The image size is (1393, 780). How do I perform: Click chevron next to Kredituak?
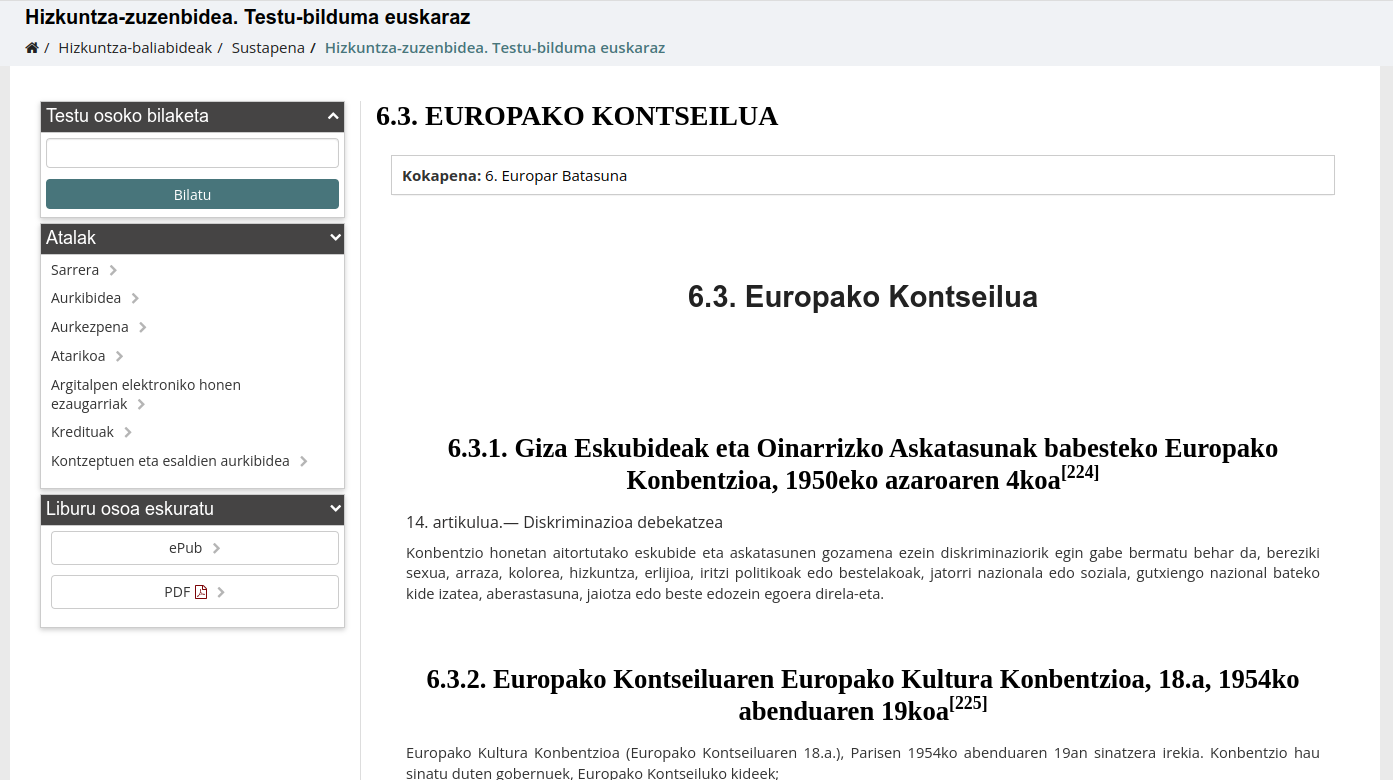pos(128,432)
